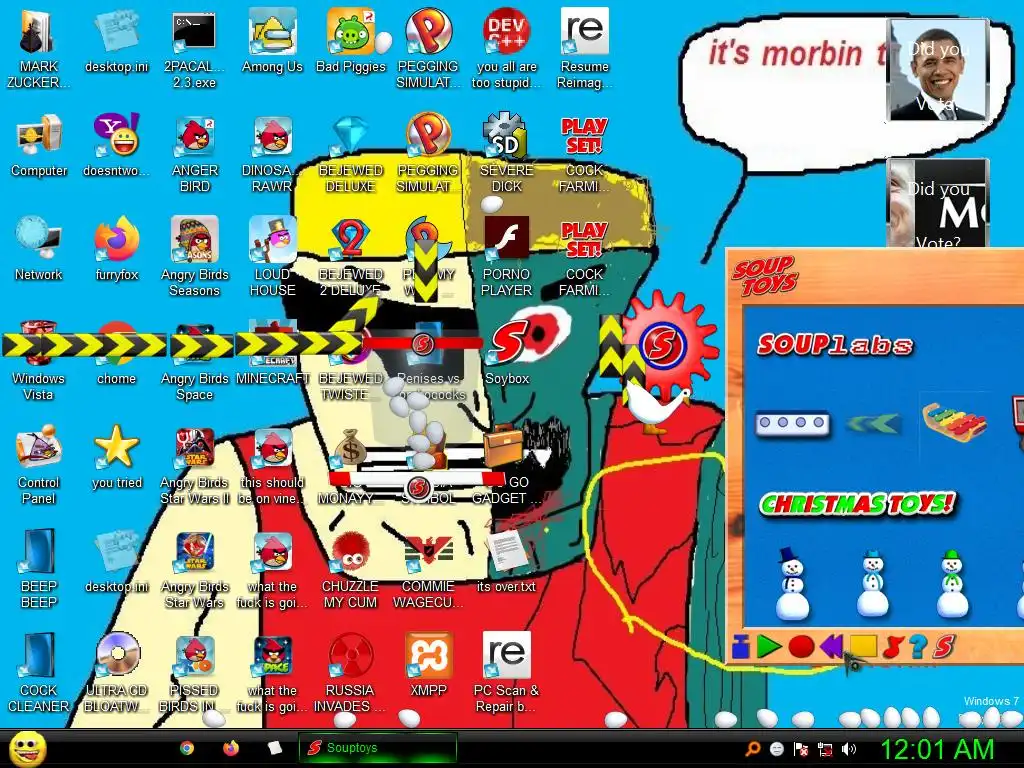Image resolution: width=1024 pixels, height=768 pixels.
Task: Open the furryfox Firefox icon
Action: tap(116, 249)
